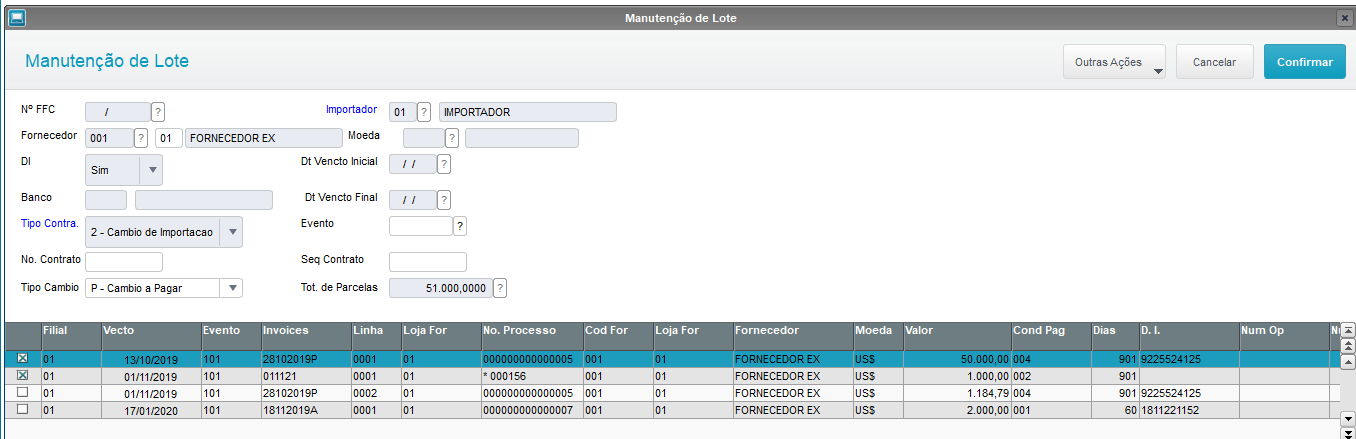
Task: Click single down arrow in grid scroll
Action: pyautogui.click(x=1347, y=418)
